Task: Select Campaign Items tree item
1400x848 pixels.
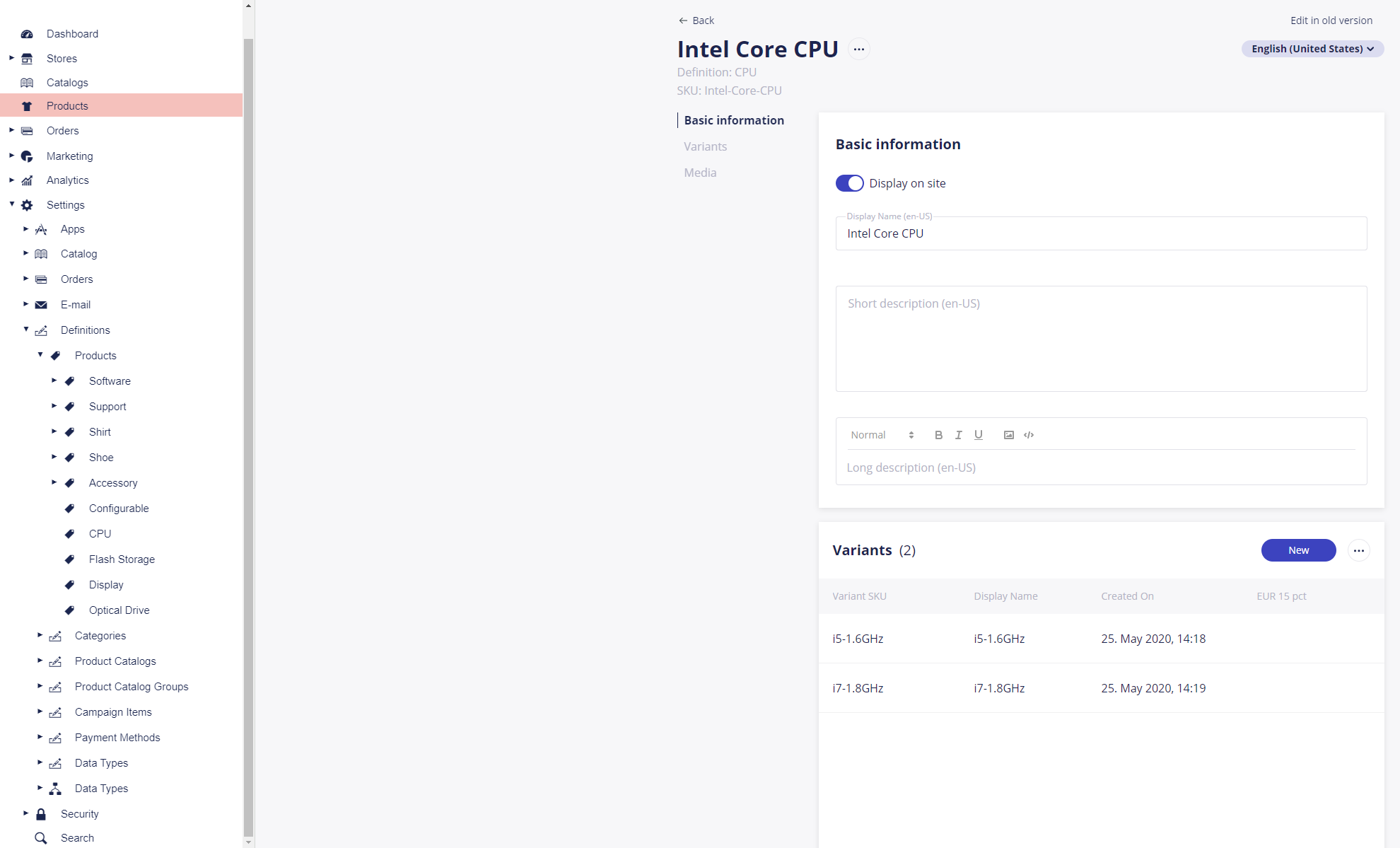Action: point(113,712)
